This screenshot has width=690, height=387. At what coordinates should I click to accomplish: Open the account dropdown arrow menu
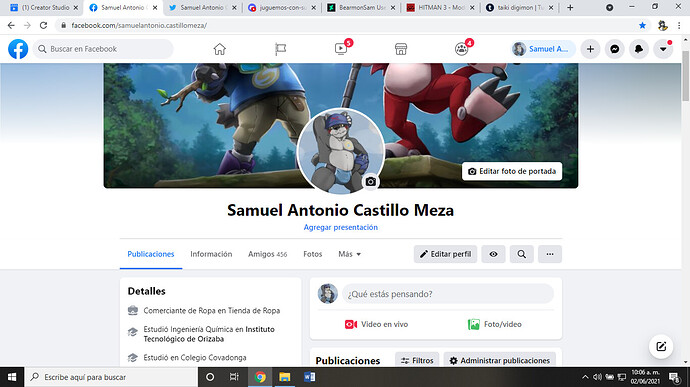coord(663,49)
